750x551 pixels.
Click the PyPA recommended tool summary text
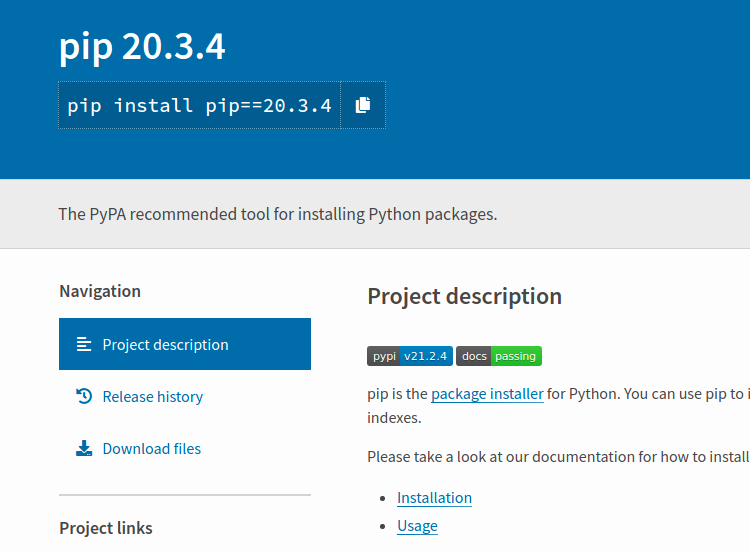(277, 213)
